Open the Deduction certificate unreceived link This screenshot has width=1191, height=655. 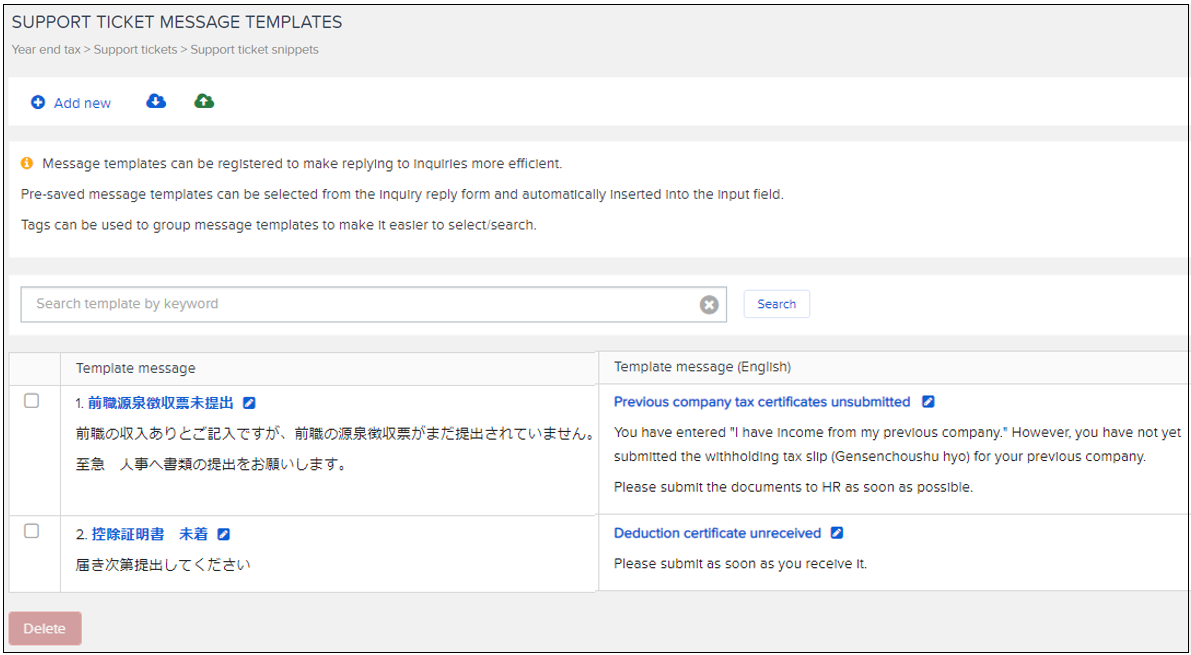tap(717, 533)
